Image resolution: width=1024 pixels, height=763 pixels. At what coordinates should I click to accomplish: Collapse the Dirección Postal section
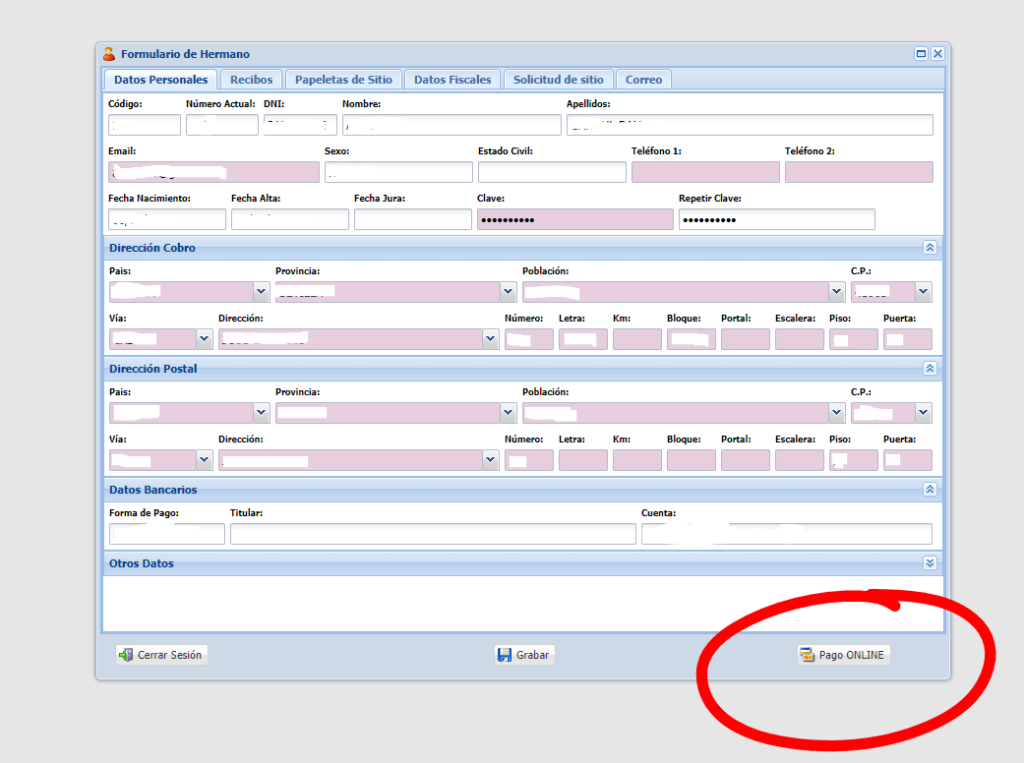click(x=929, y=368)
